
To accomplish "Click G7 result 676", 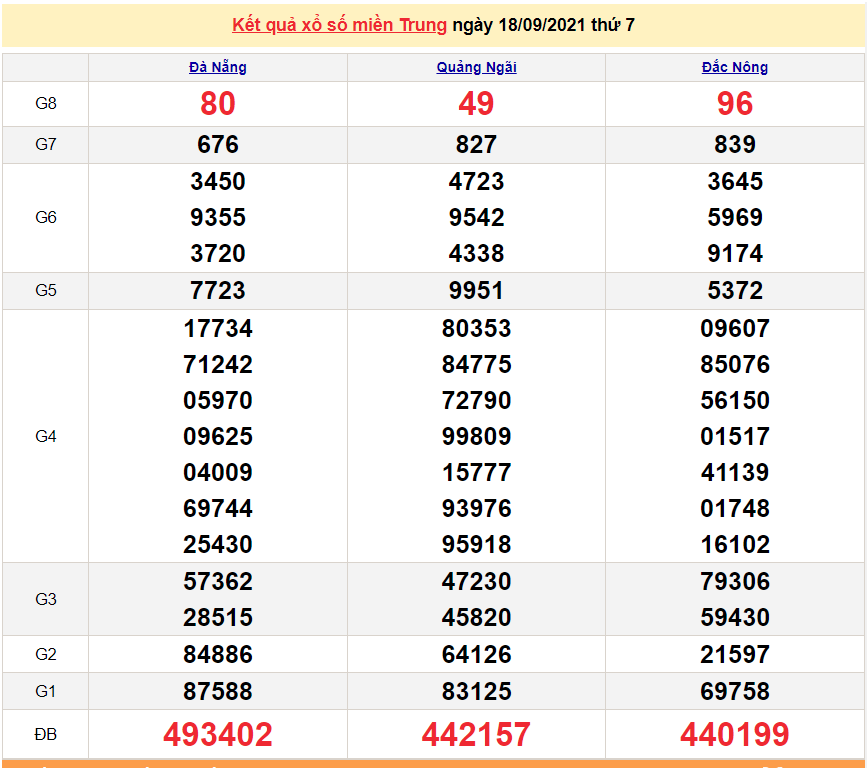I will tap(218, 144).
